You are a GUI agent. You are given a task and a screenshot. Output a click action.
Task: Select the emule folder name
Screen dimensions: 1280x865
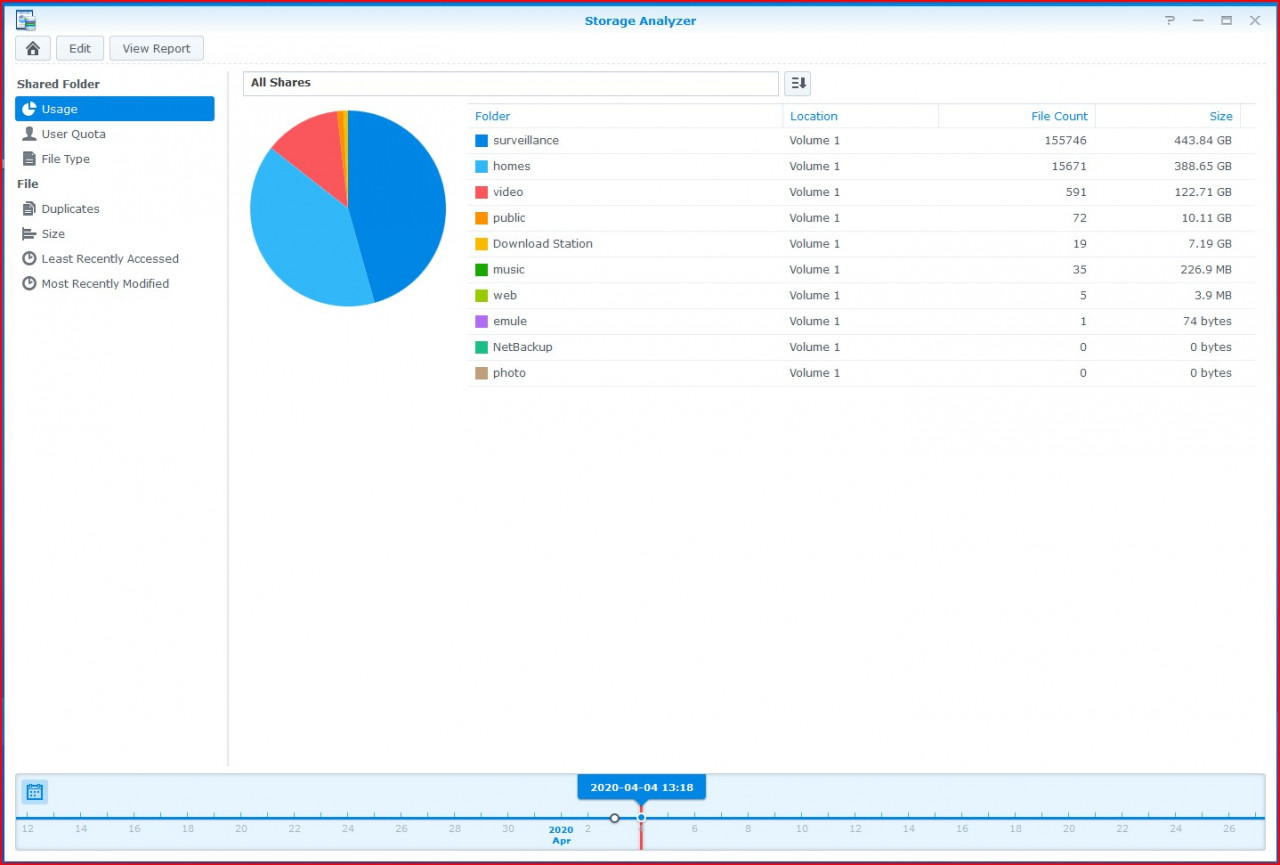tap(510, 322)
